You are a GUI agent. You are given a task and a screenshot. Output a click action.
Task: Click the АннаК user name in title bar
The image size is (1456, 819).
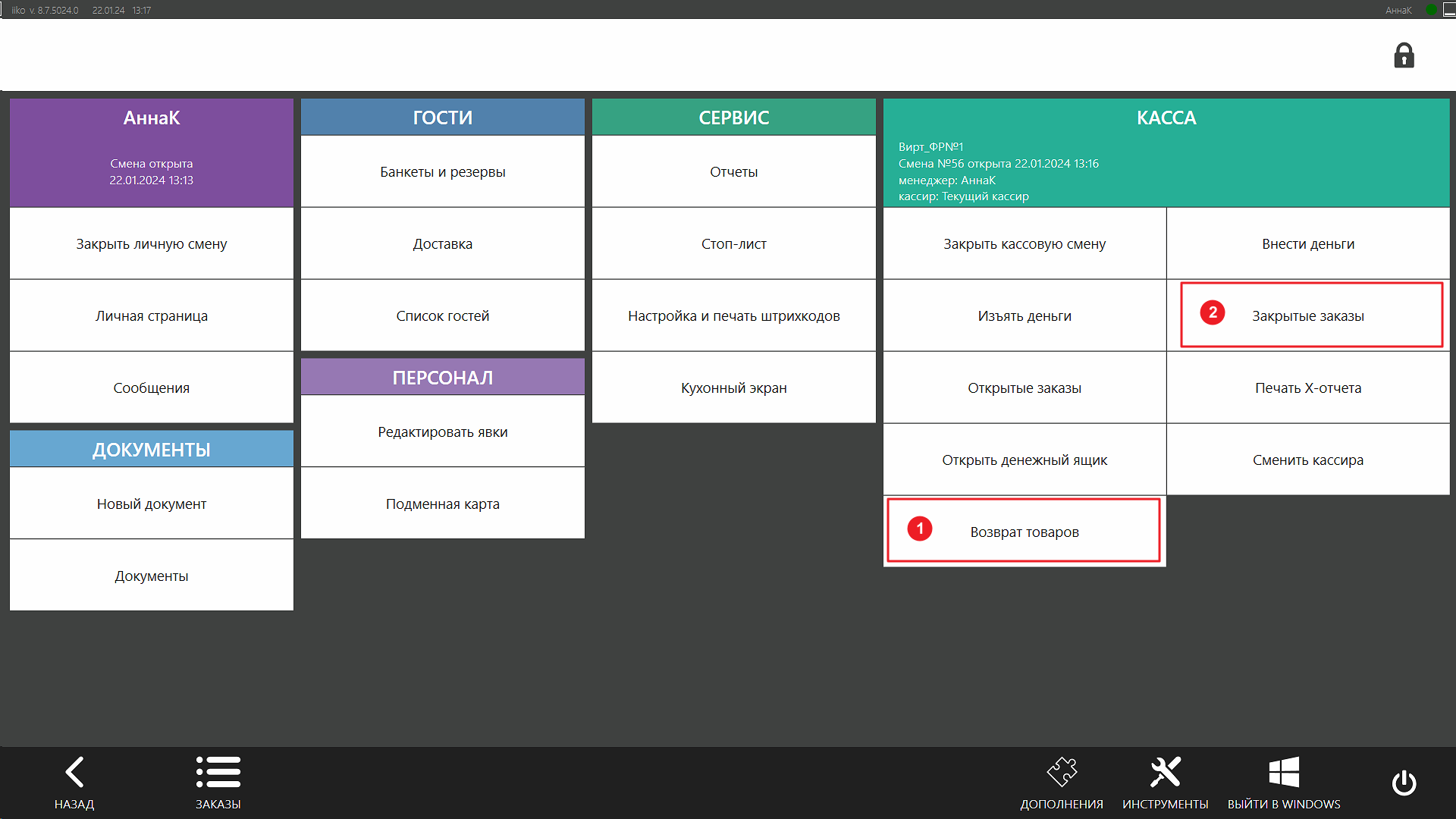(x=1398, y=10)
